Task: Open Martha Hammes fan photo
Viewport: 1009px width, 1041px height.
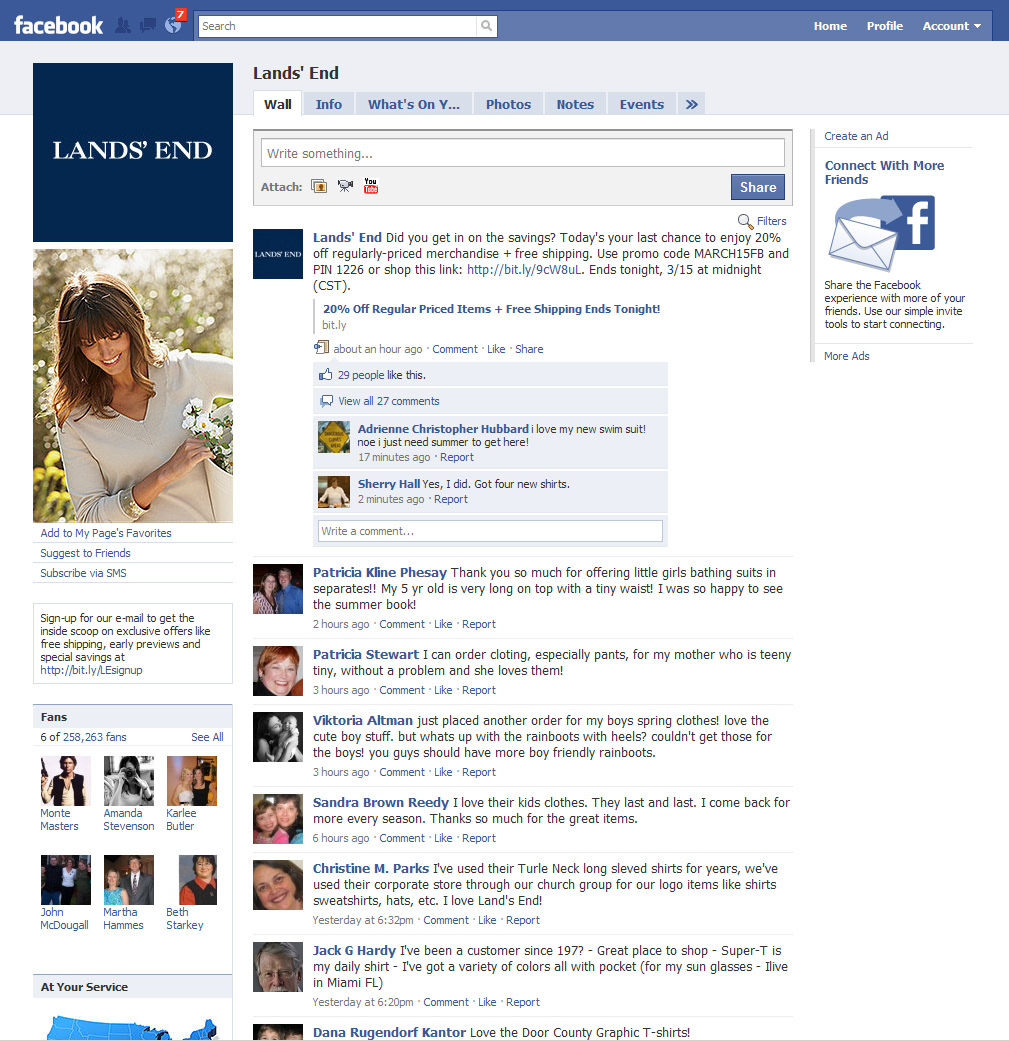Action: tap(129, 880)
